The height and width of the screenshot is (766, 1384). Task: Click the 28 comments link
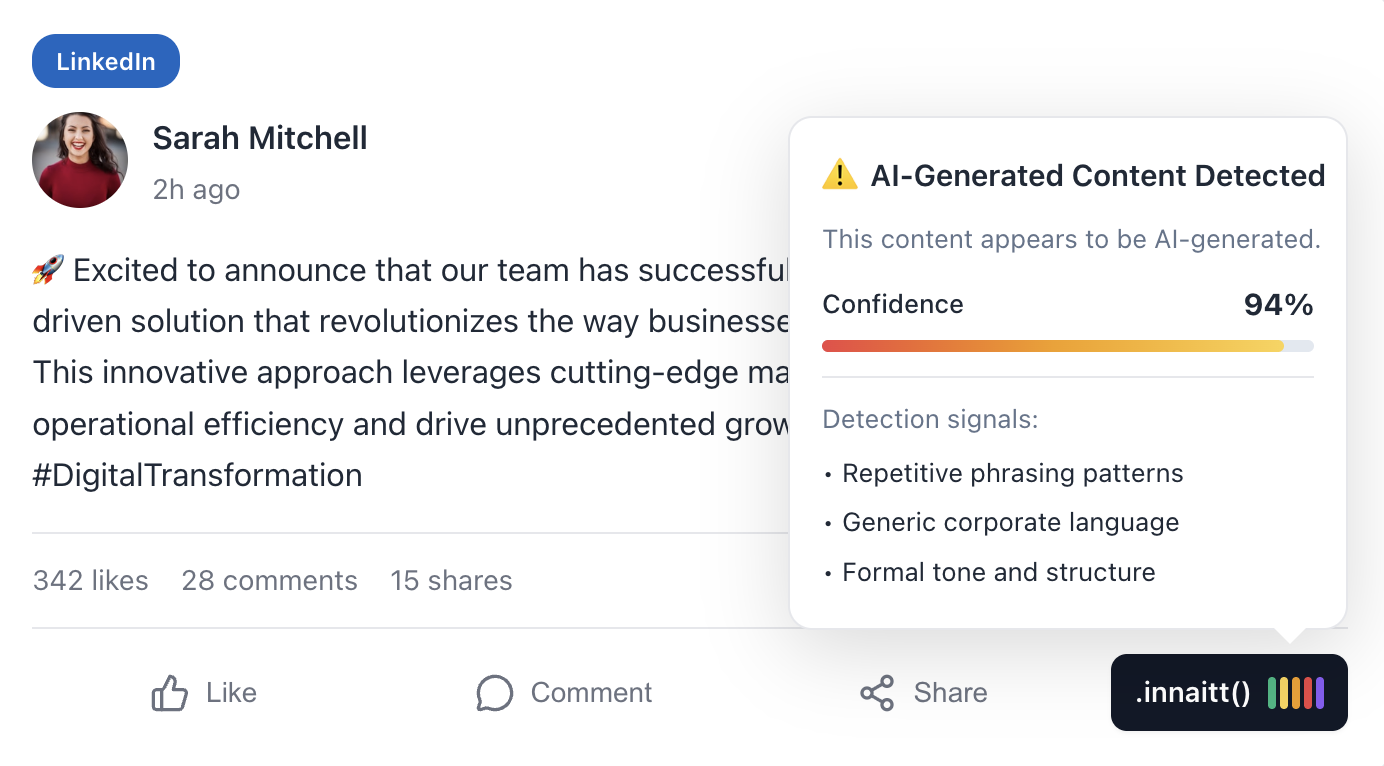tap(269, 580)
